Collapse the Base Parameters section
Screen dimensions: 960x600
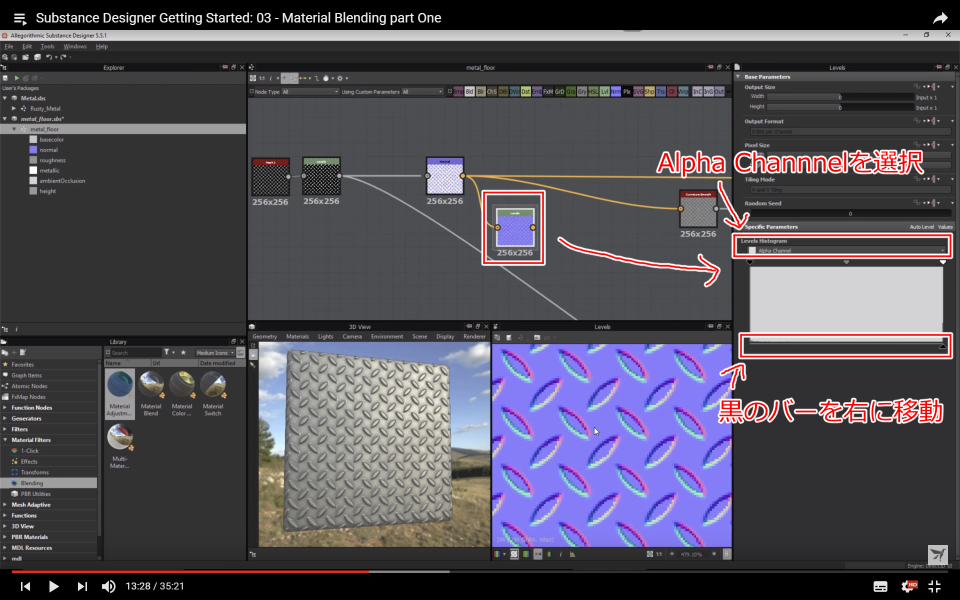pyautogui.click(x=738, y=77)
